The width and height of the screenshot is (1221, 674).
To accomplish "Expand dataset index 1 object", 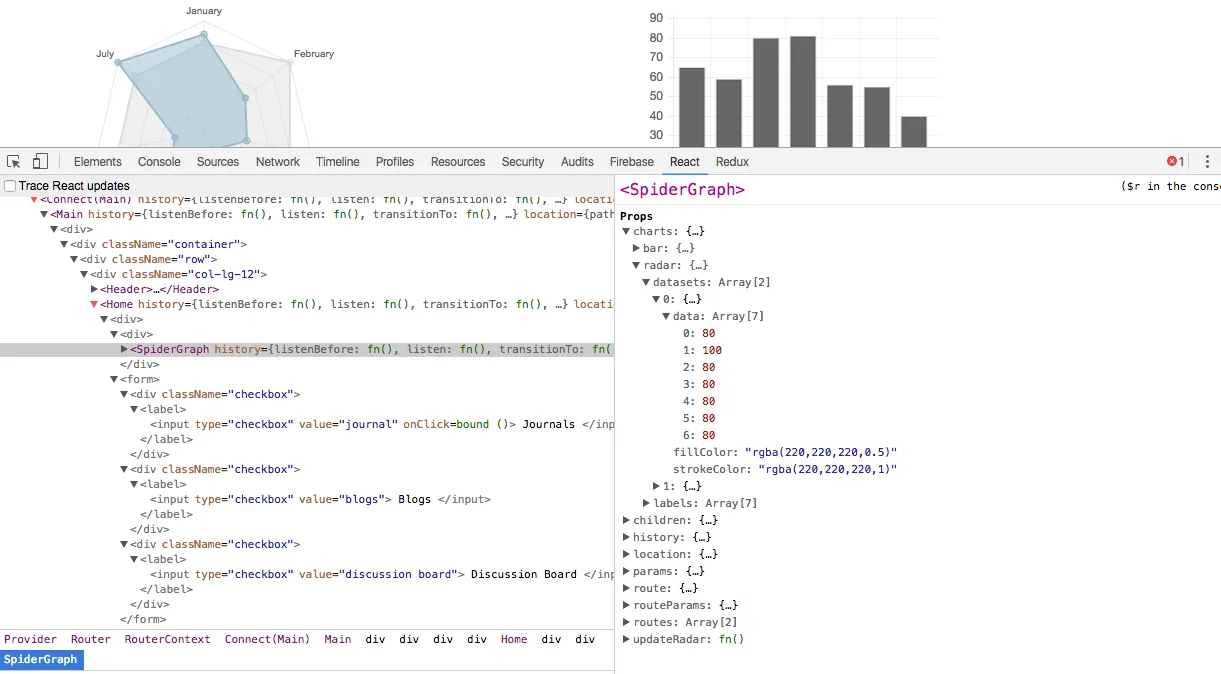I will click(x=657, y=486).
